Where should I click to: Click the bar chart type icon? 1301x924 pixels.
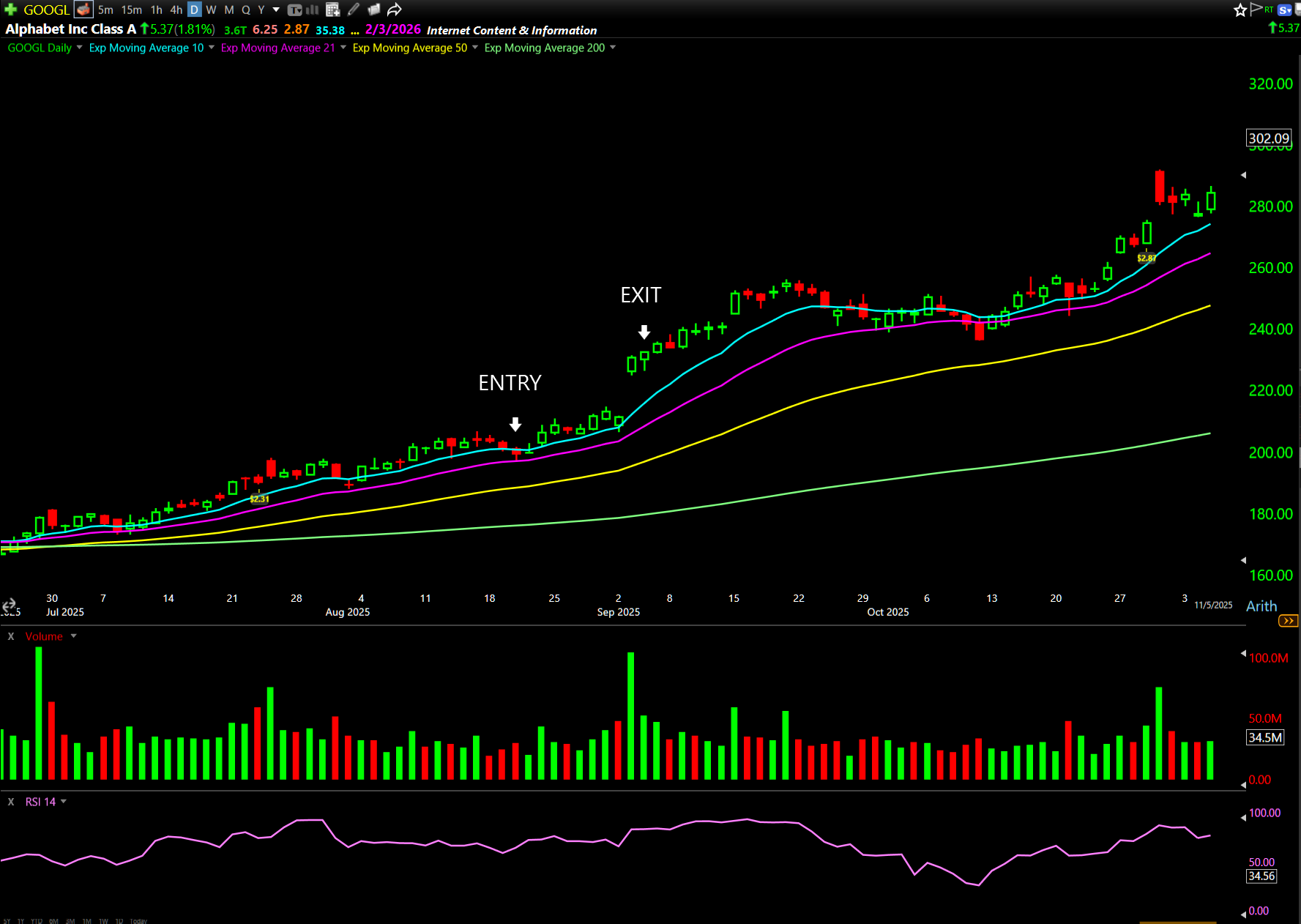coord(313,10)
